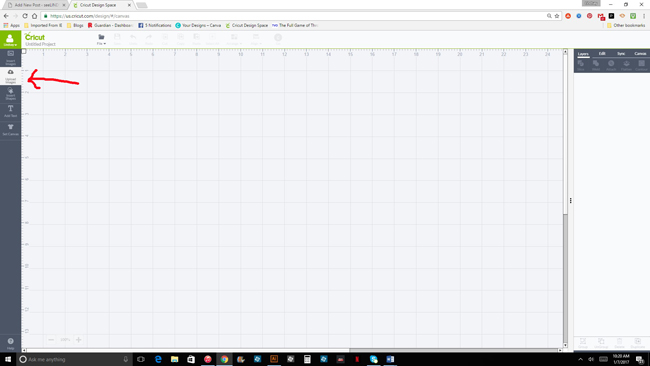Open the Canvas panel tab
Viewport: 650px width, 366px height.
640,53
